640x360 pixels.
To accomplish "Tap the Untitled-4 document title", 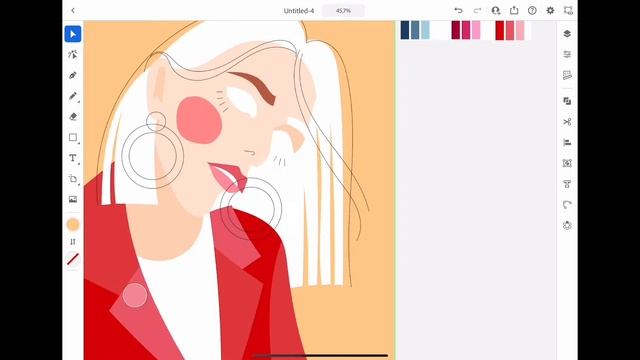I will point(299,11).
